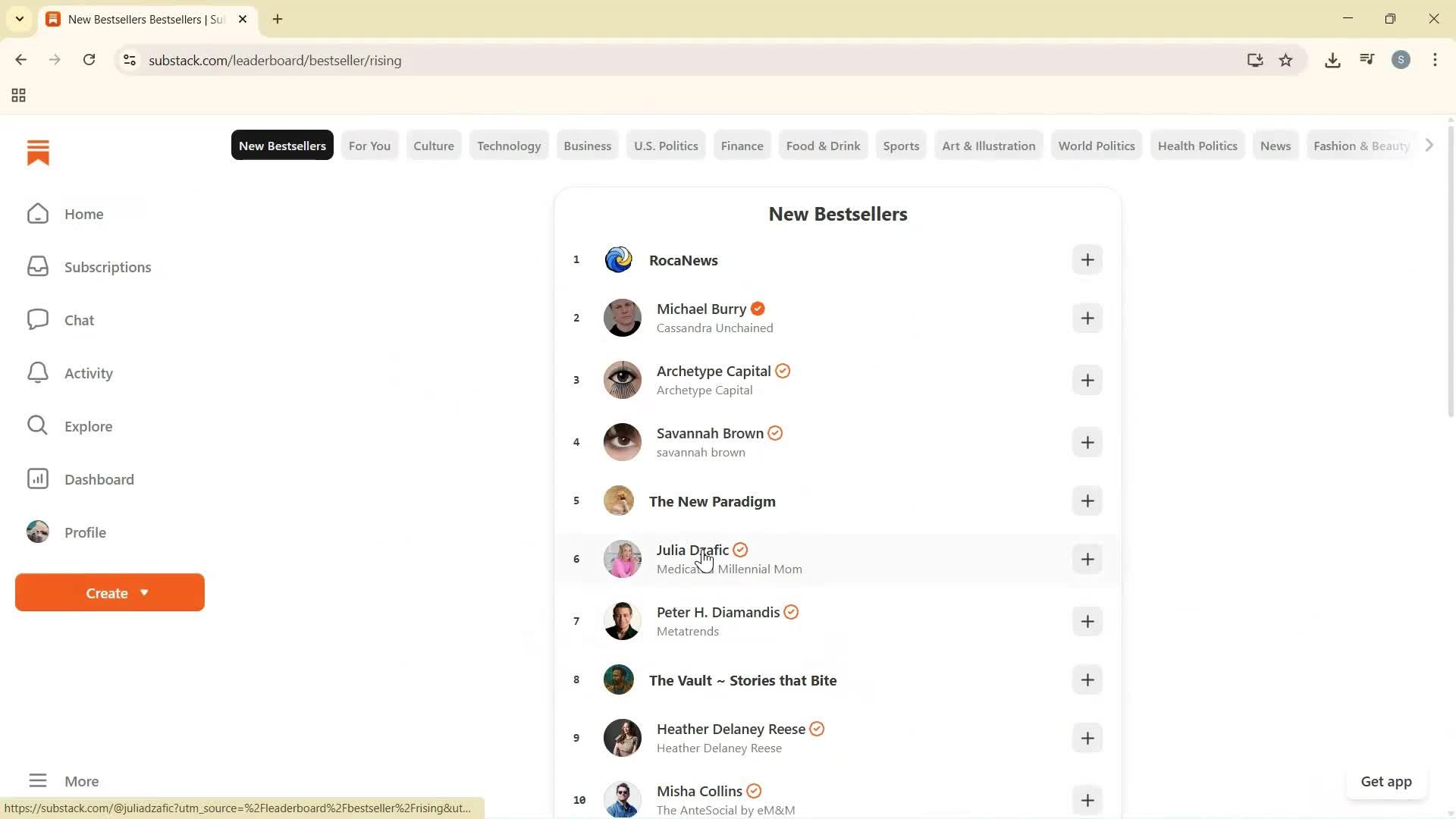The width and height of the screenshot is (1456, 819).
Task: Open Chat from the sidebar
Action: [x=37, y=319]
